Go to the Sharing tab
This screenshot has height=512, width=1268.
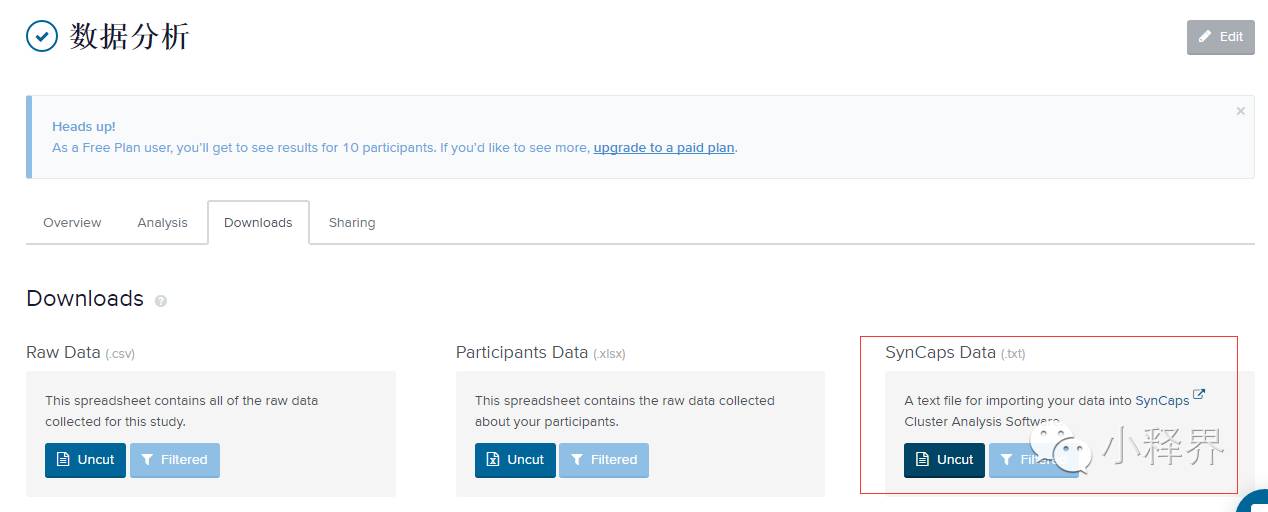click(352, 223)
